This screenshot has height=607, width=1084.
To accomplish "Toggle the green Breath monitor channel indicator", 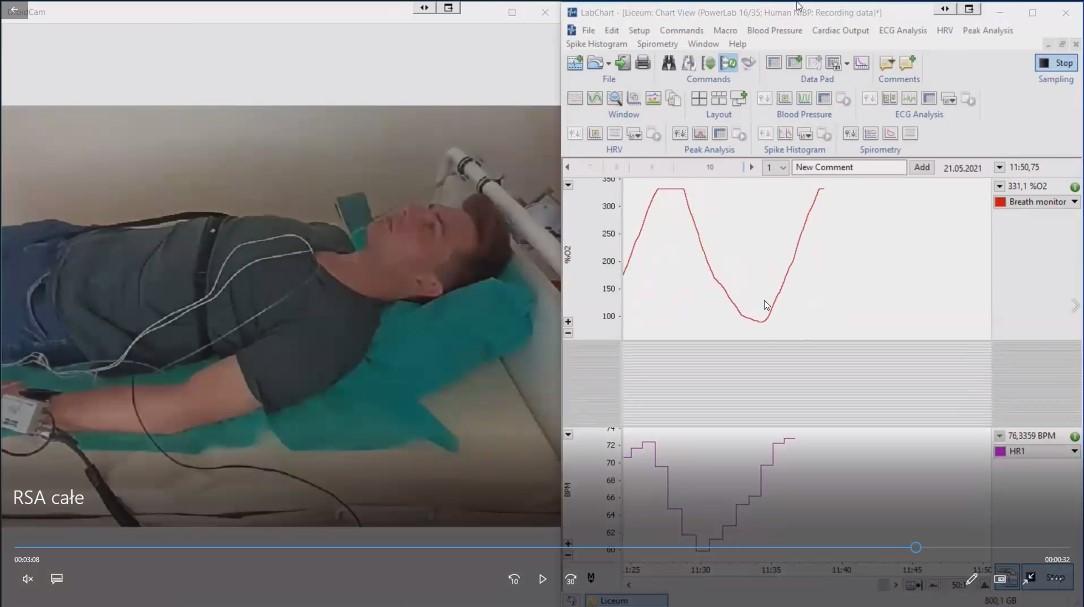I will 1074,187.
